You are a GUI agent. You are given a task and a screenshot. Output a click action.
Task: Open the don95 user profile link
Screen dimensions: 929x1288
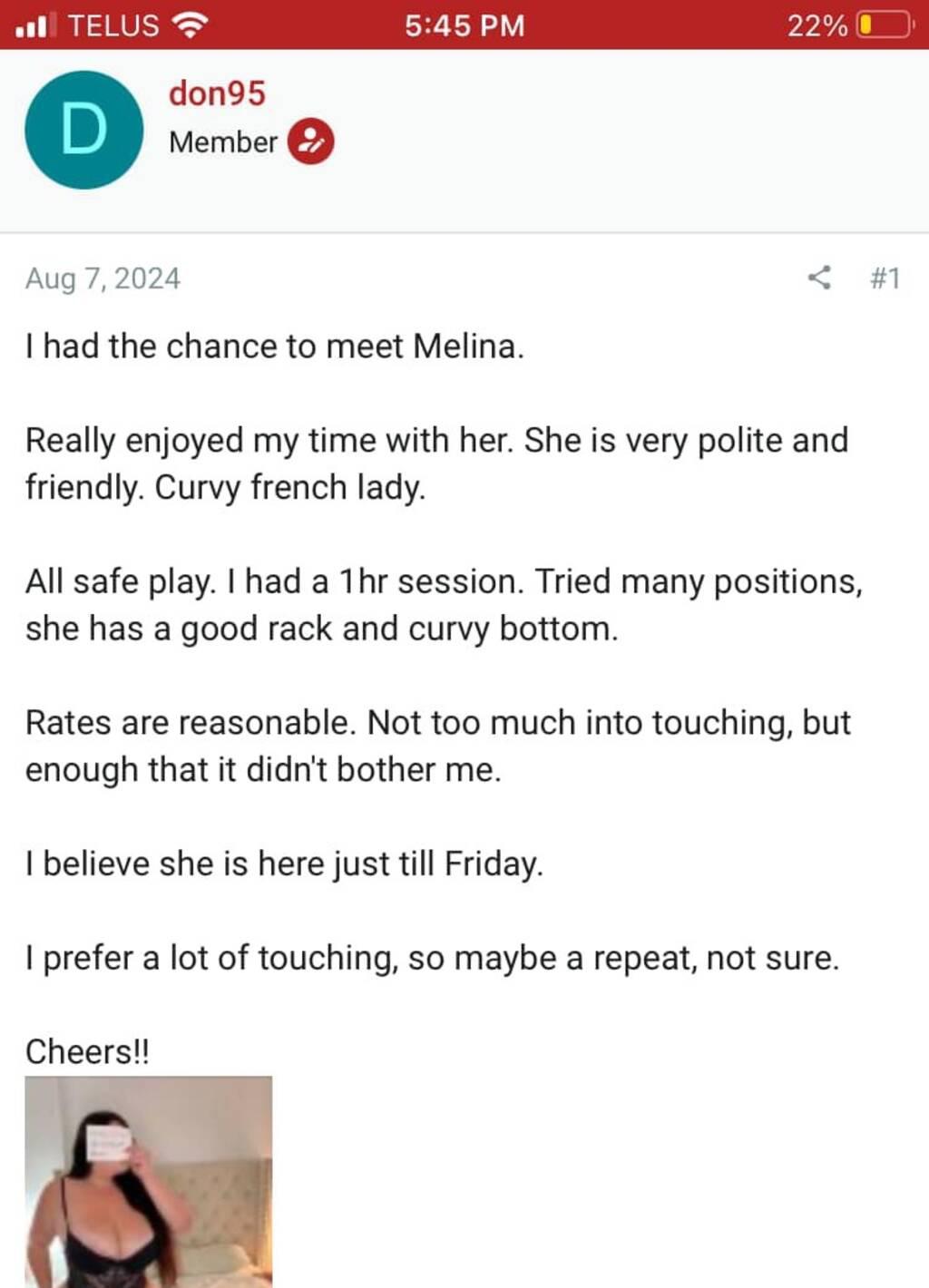(217, 93)
